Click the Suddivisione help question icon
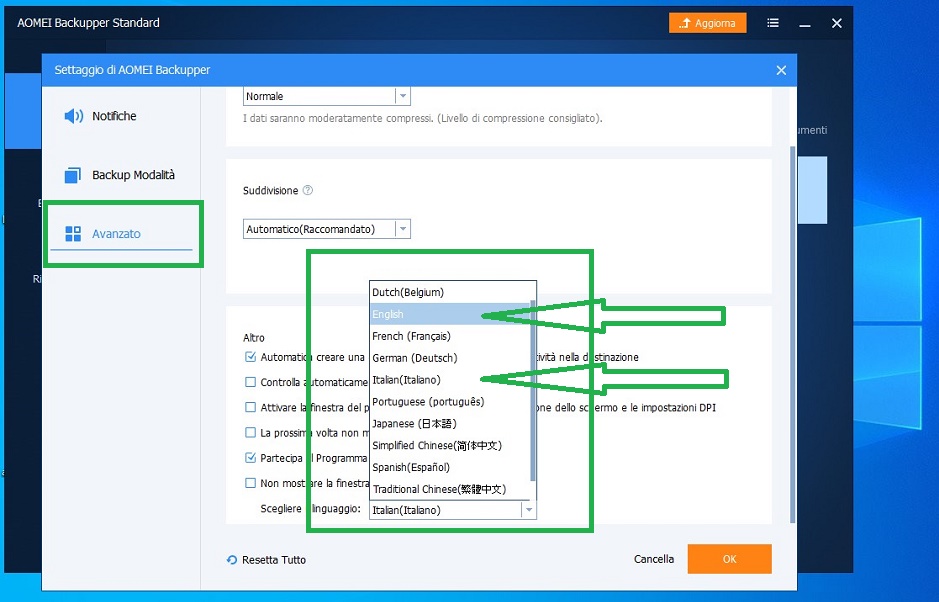The image size is (939, 602). pyautogui.click(x=308, y=190)
